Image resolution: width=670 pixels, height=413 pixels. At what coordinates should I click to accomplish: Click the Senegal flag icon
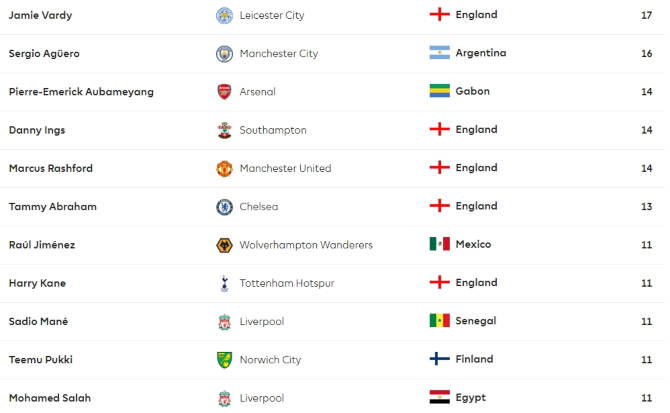440,320
